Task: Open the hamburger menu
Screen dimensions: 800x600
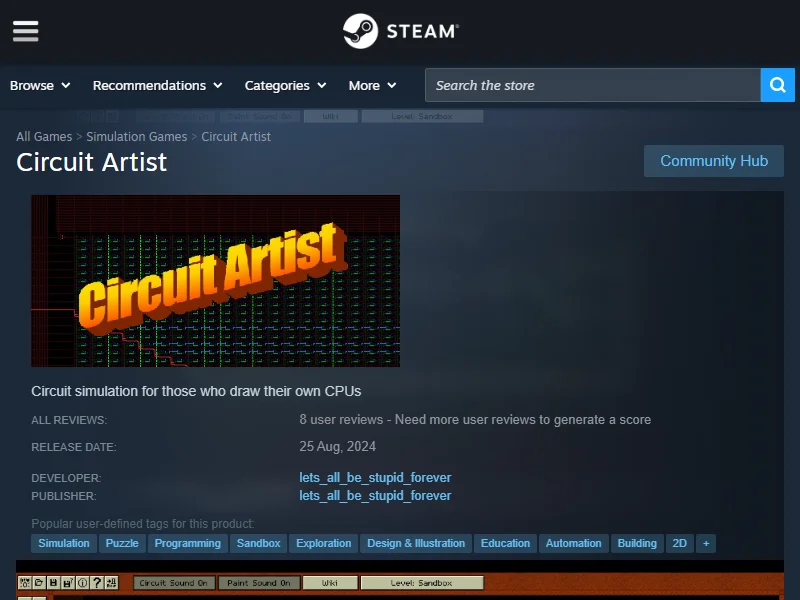Action: (x=26, y=31)
